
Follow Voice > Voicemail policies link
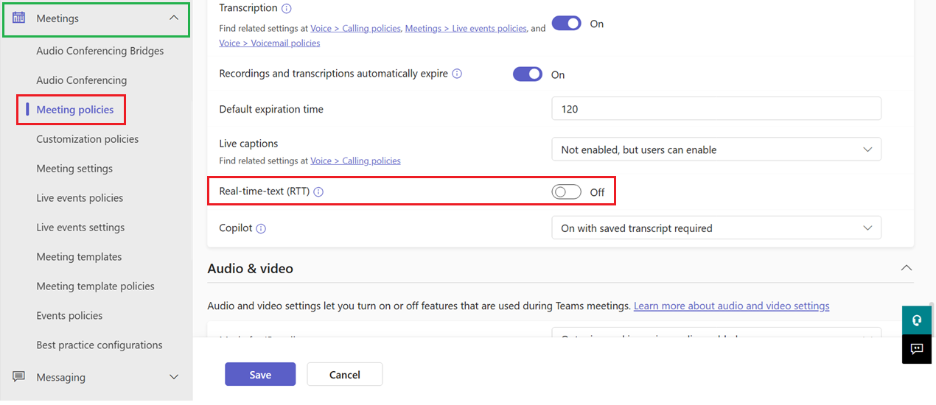pos(270,43)
